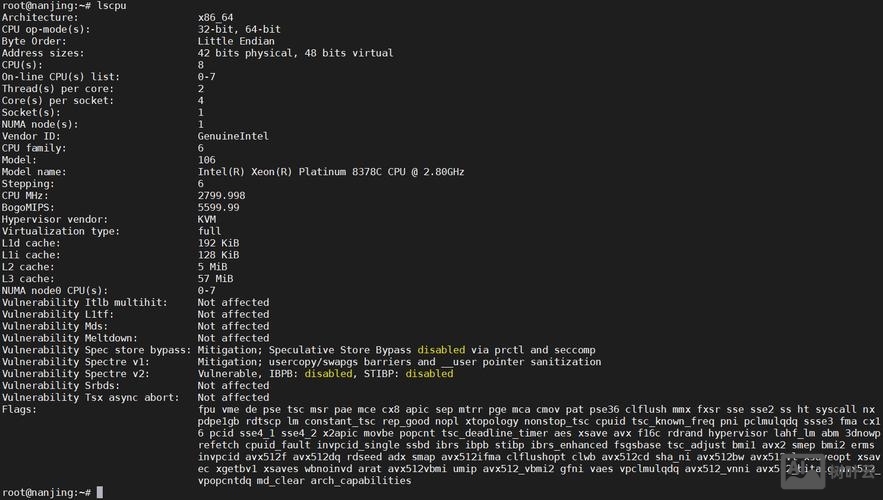Click the 'Flags:' label

click(x=20, y=409)
